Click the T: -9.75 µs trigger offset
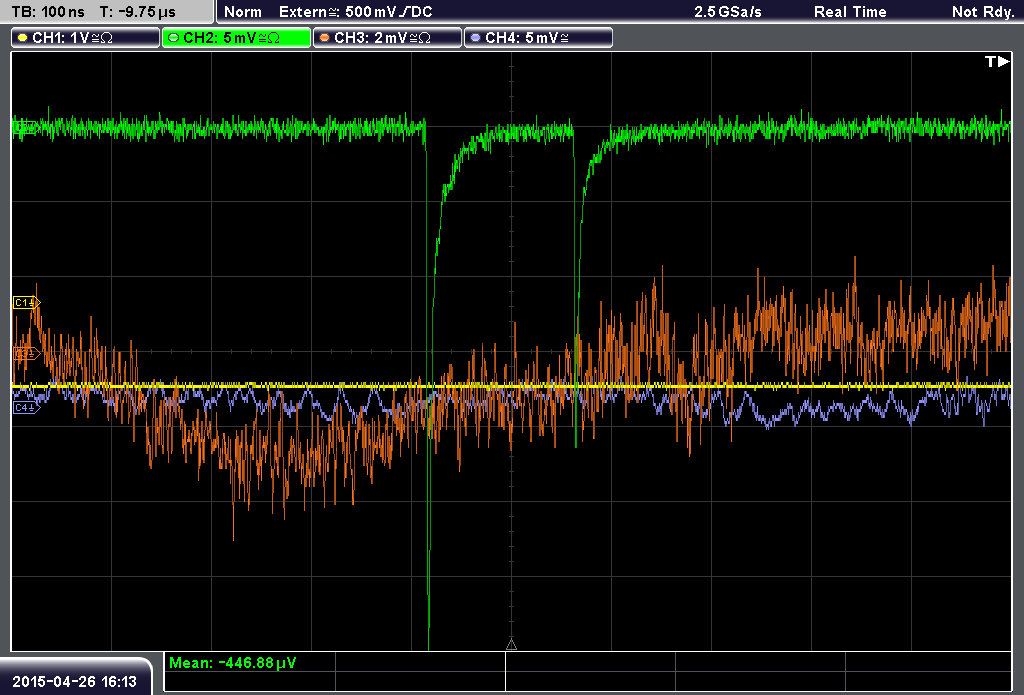 point(137,12)
